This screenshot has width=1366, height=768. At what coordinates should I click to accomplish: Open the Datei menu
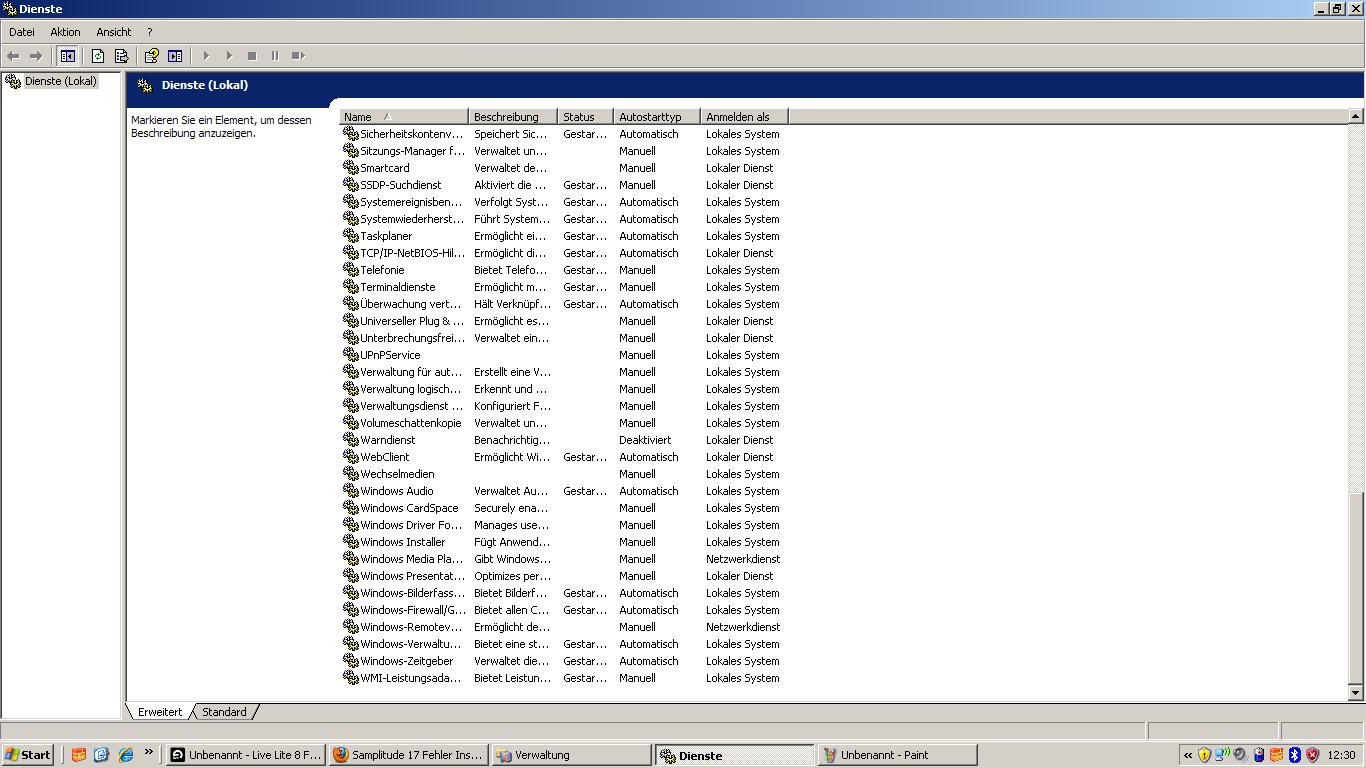click(22, 32)
